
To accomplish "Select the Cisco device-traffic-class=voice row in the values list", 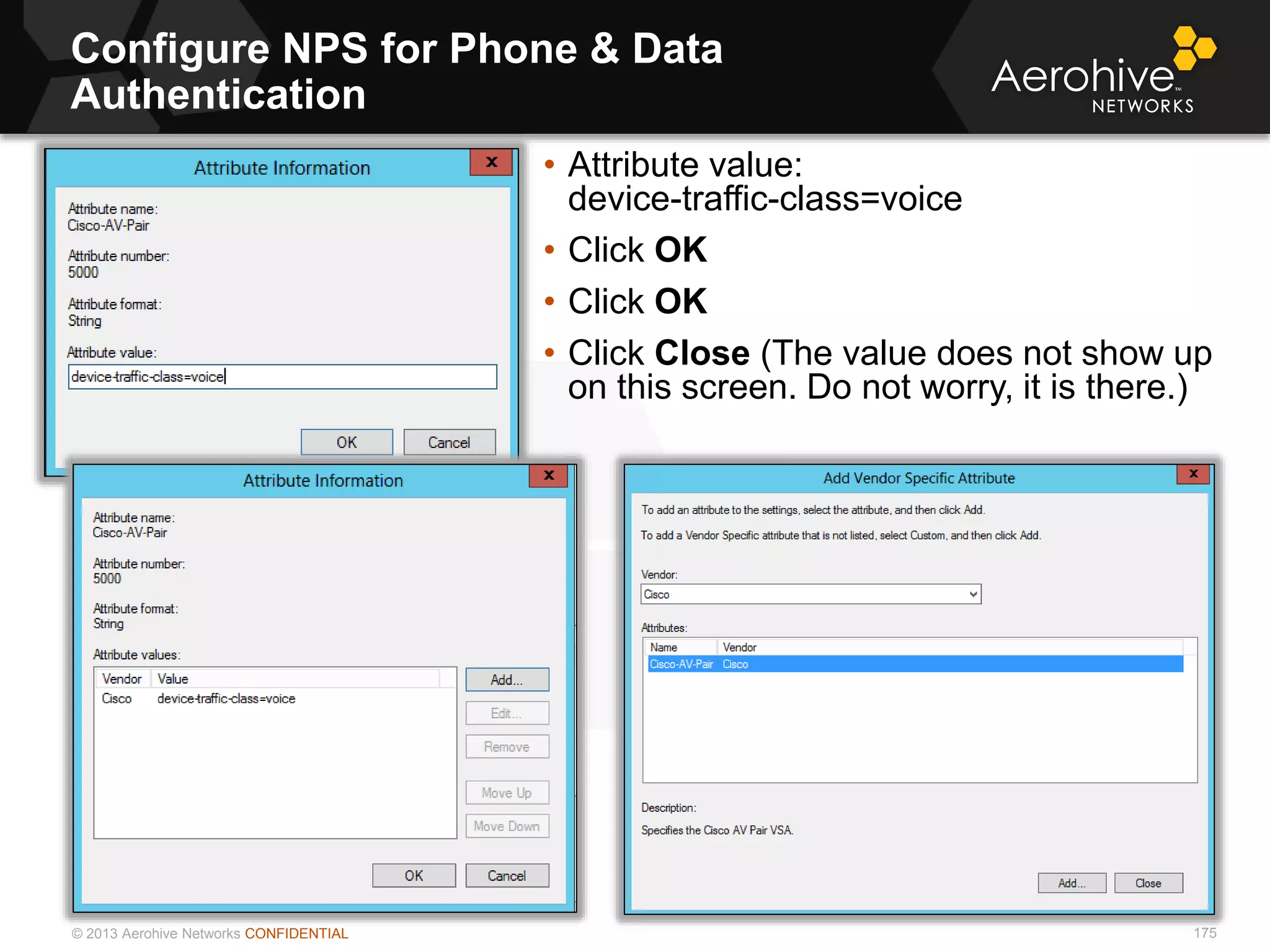I will point(275,699).
